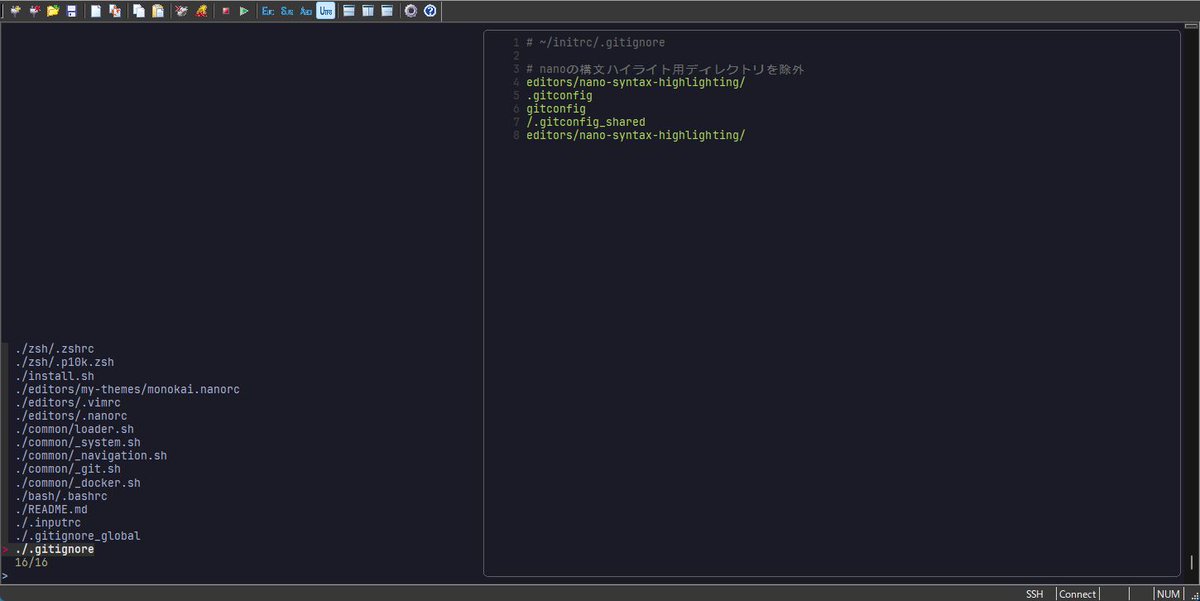Click the 16/16 match counter
Screen dimensions: 1200x601
31,563
